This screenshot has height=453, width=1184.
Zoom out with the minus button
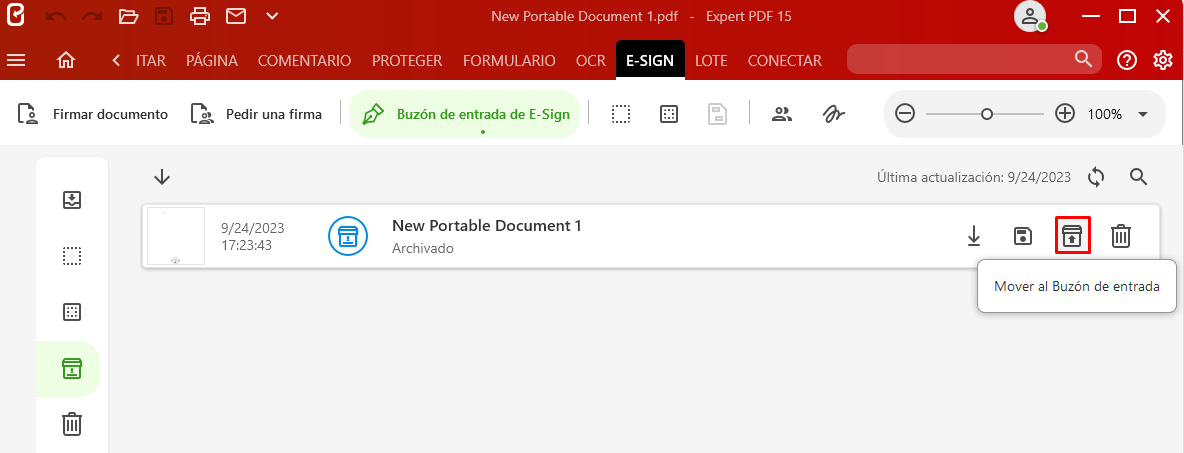click(x=905, y=114)
